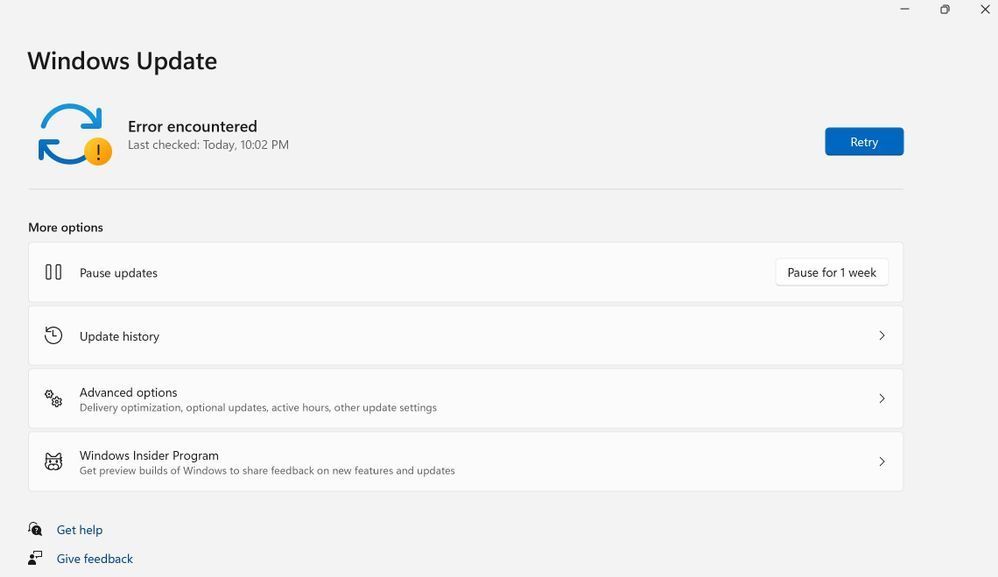The width and height of the screenshot is (998, 577).
Task: Open Advanced options chevron arrow
Action: (881, 399)
